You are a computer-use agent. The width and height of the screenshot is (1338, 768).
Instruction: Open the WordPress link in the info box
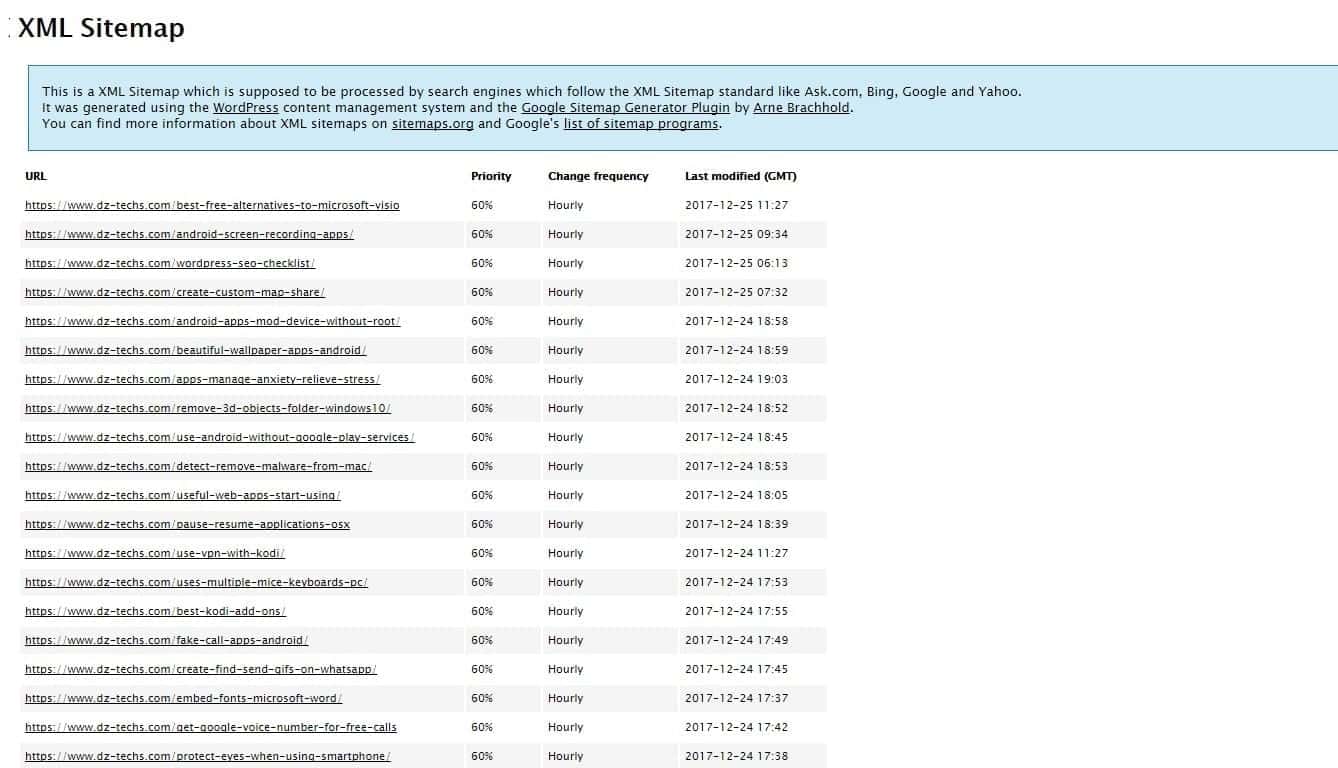246,107
